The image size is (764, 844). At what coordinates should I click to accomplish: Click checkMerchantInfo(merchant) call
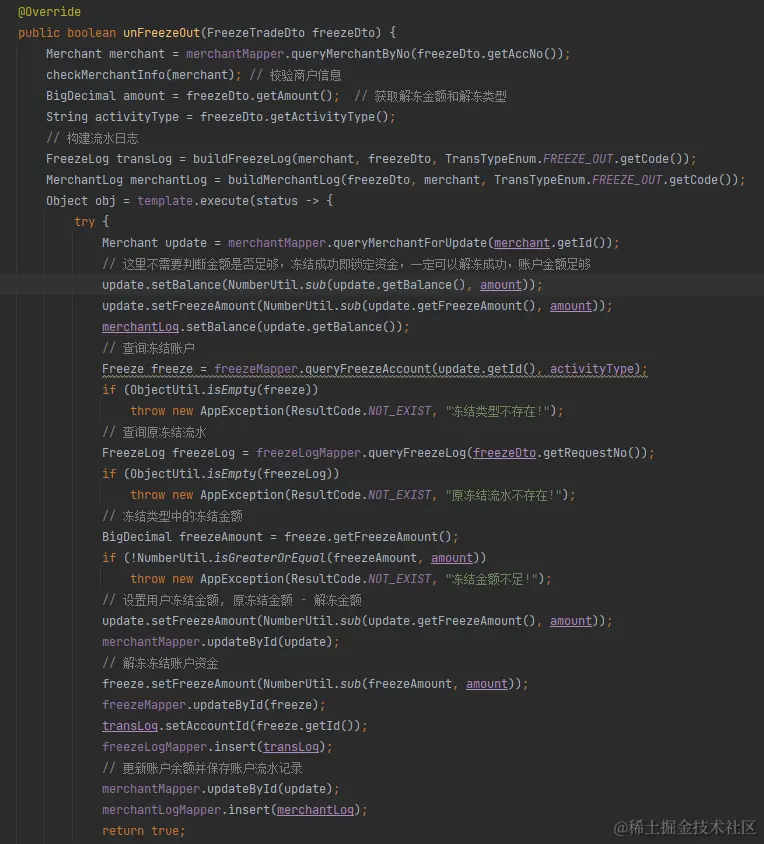pyautogui.click(x=140, y=75)
